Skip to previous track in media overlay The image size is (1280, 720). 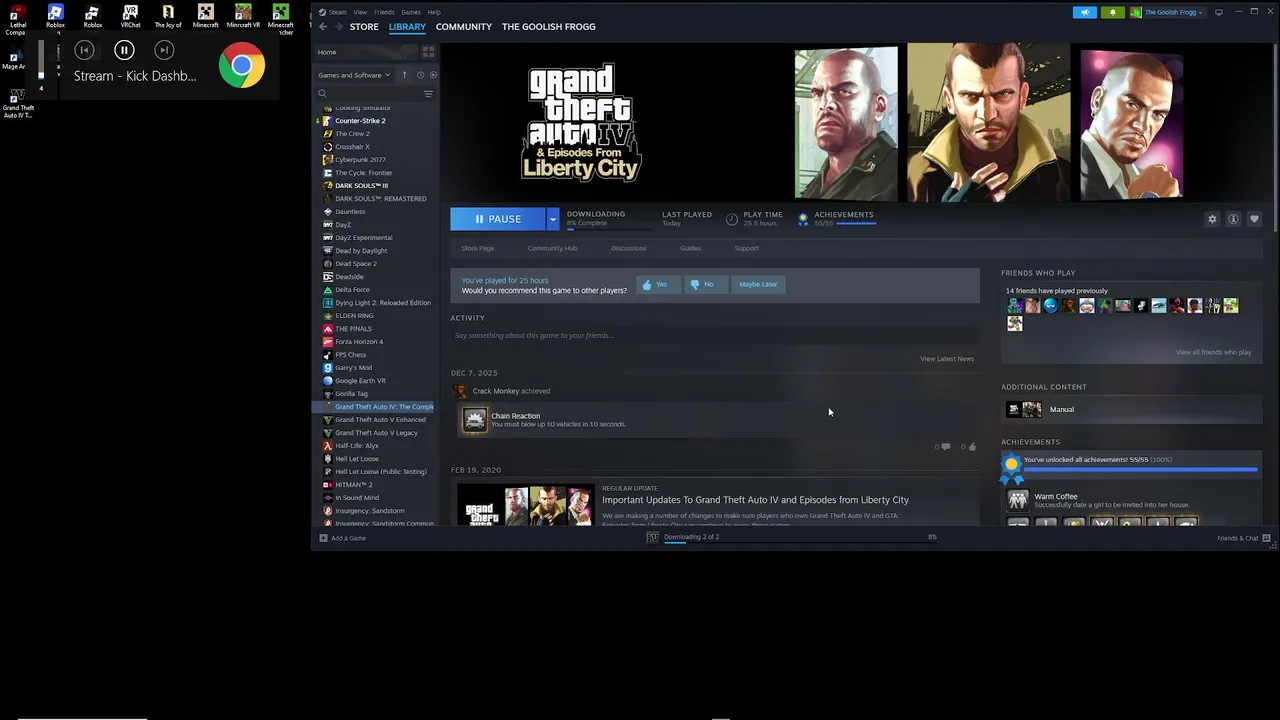(84, 50)
